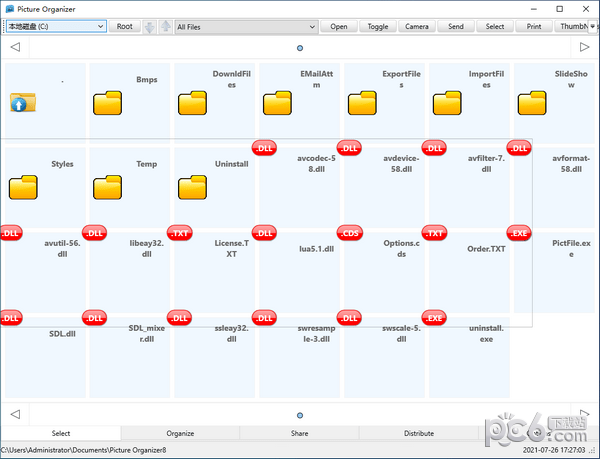Screen dimensions: 600x459
Task: Click the DLL badge of avdevice-58.dll
Action: pyautogui.click(x=349, y=148)
